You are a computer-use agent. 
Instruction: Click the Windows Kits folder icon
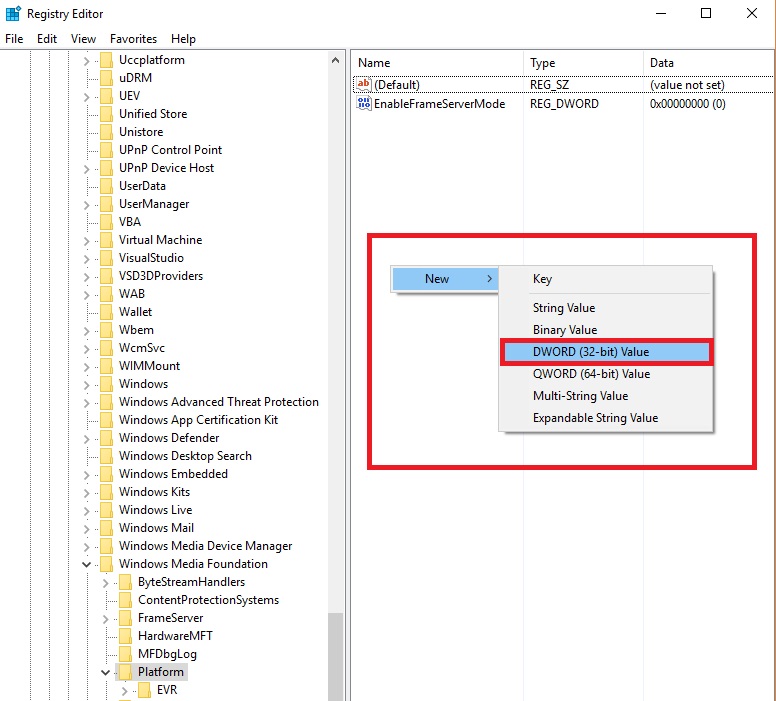tap(106, 492)
